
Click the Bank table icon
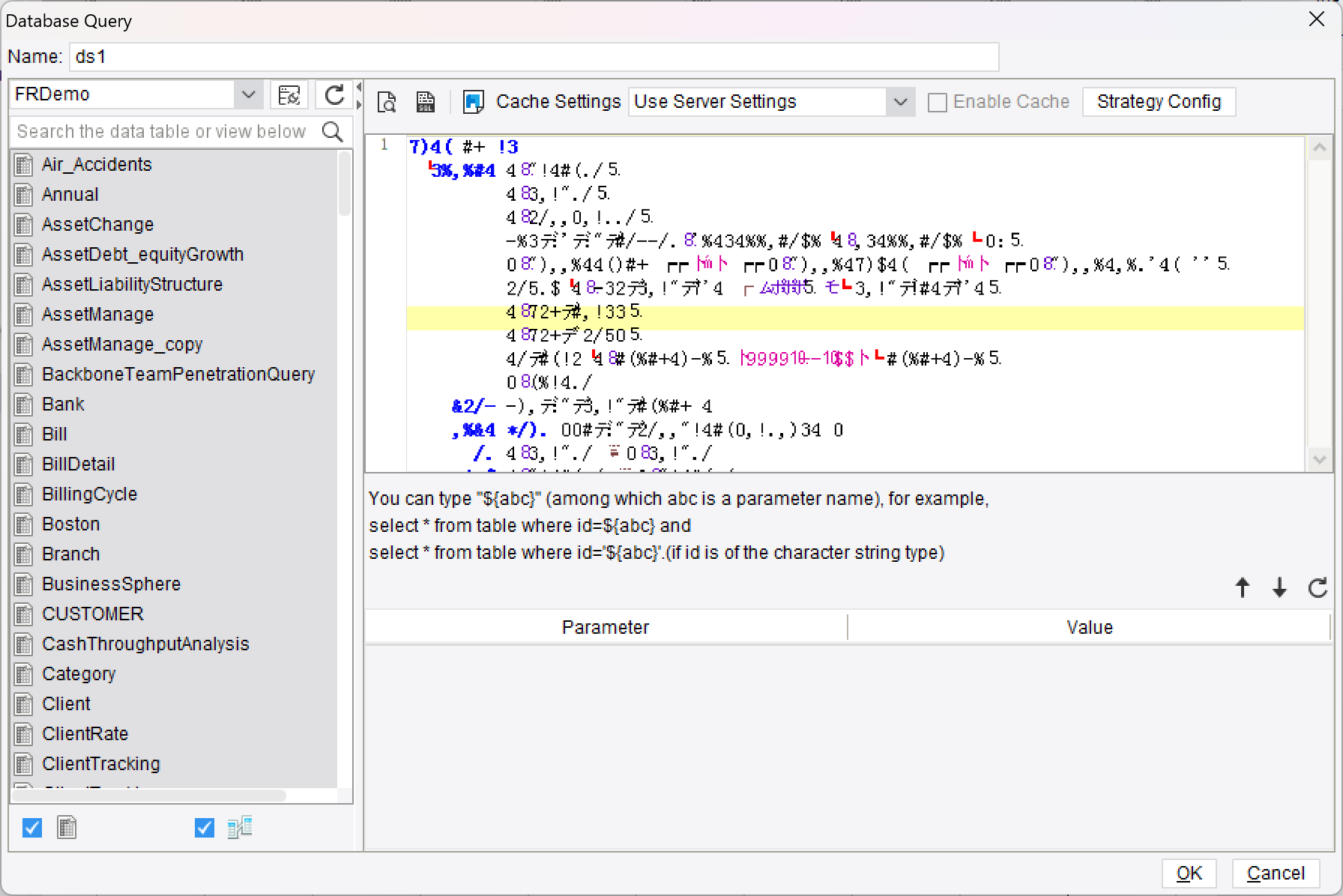click(24, 405)
